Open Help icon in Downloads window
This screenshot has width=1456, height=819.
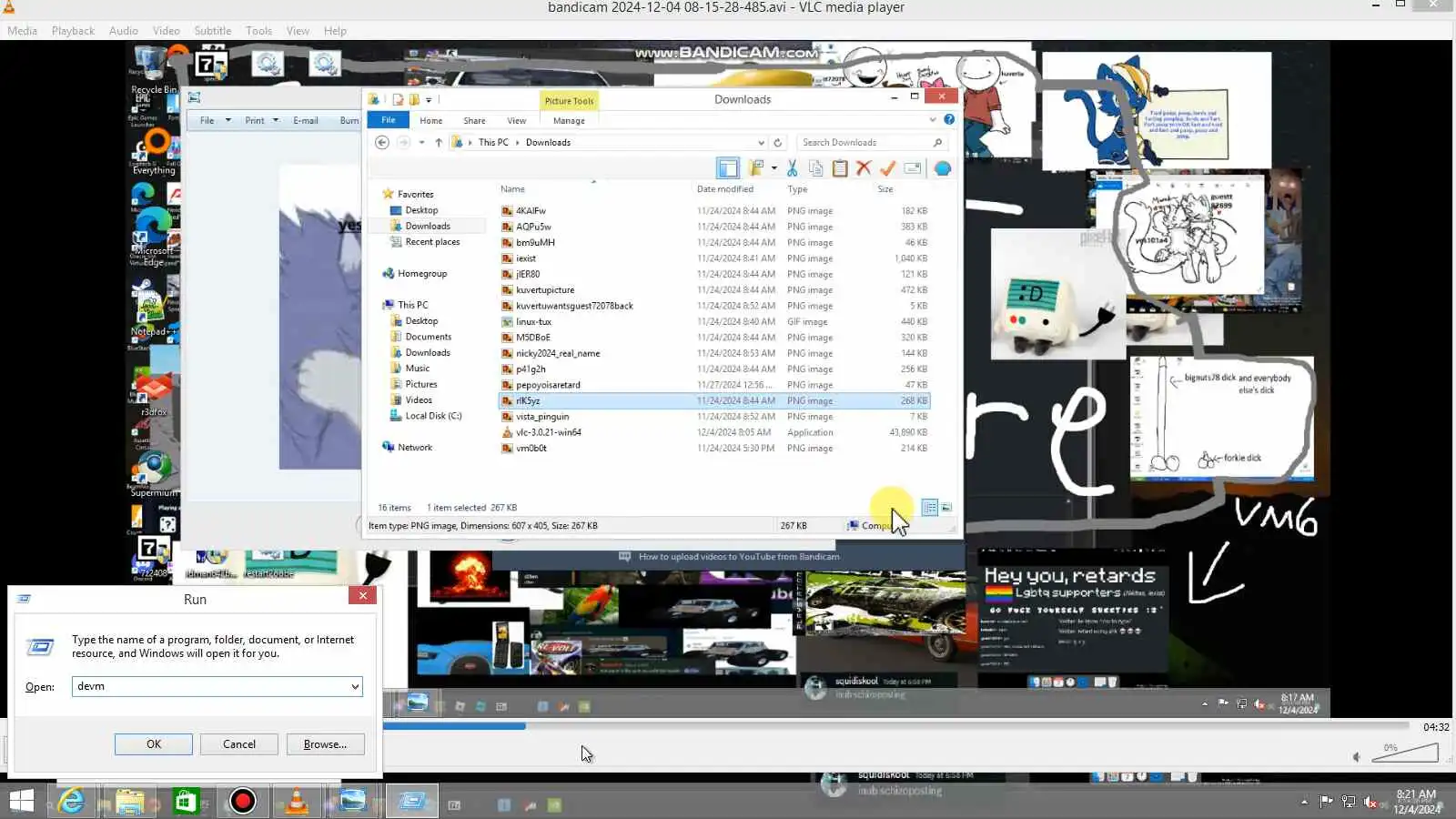pyautogui.click(x=949, y=119)
